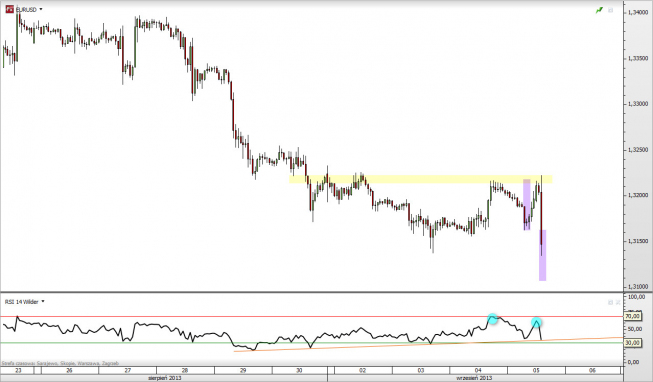Screen dimensions: 653x382
Task: Click date 05 on the time axis
Action: point(536,370)
